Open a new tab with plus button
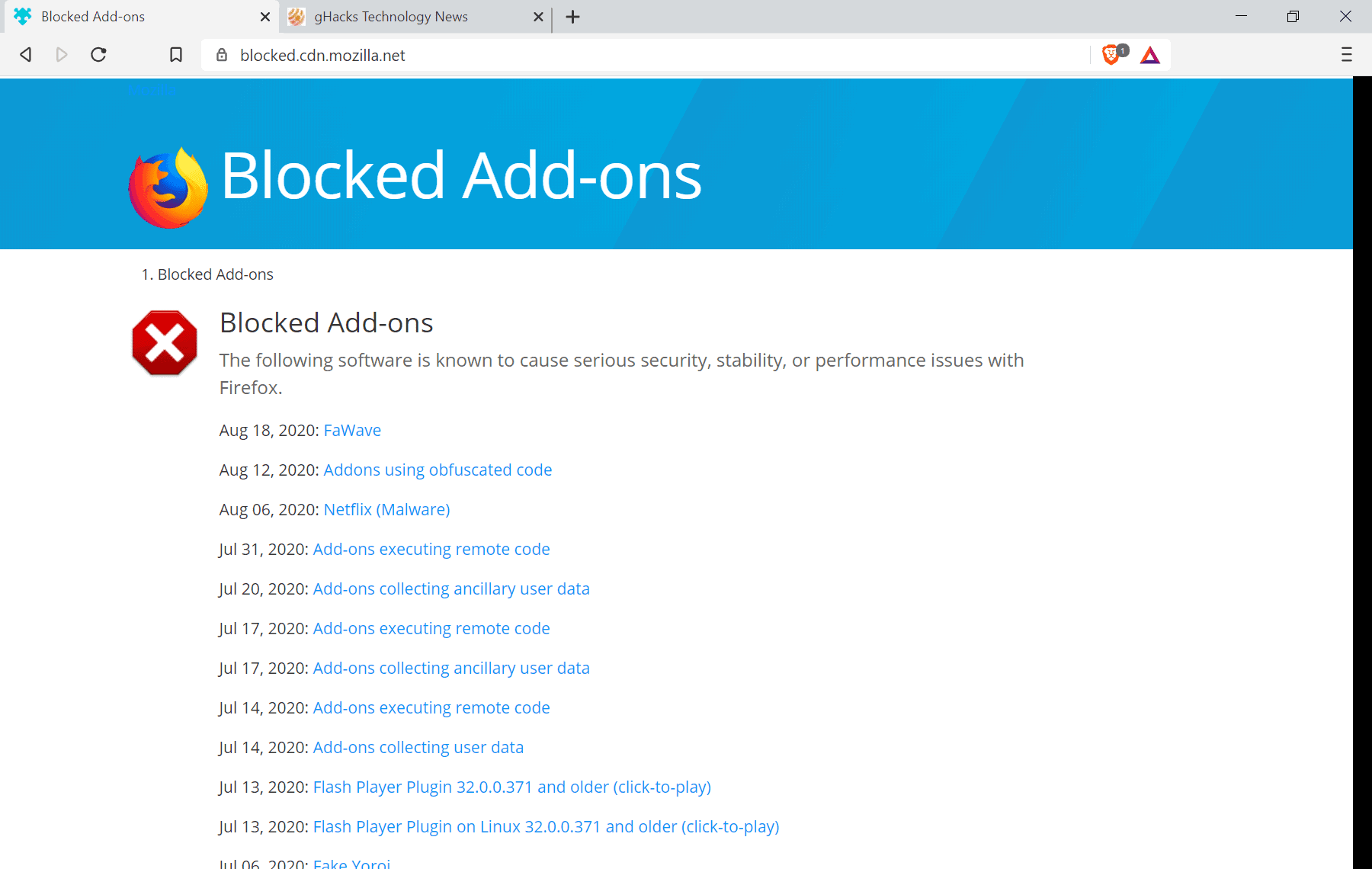The height and width of the screenshot is (869, 1372). (573, 17)
